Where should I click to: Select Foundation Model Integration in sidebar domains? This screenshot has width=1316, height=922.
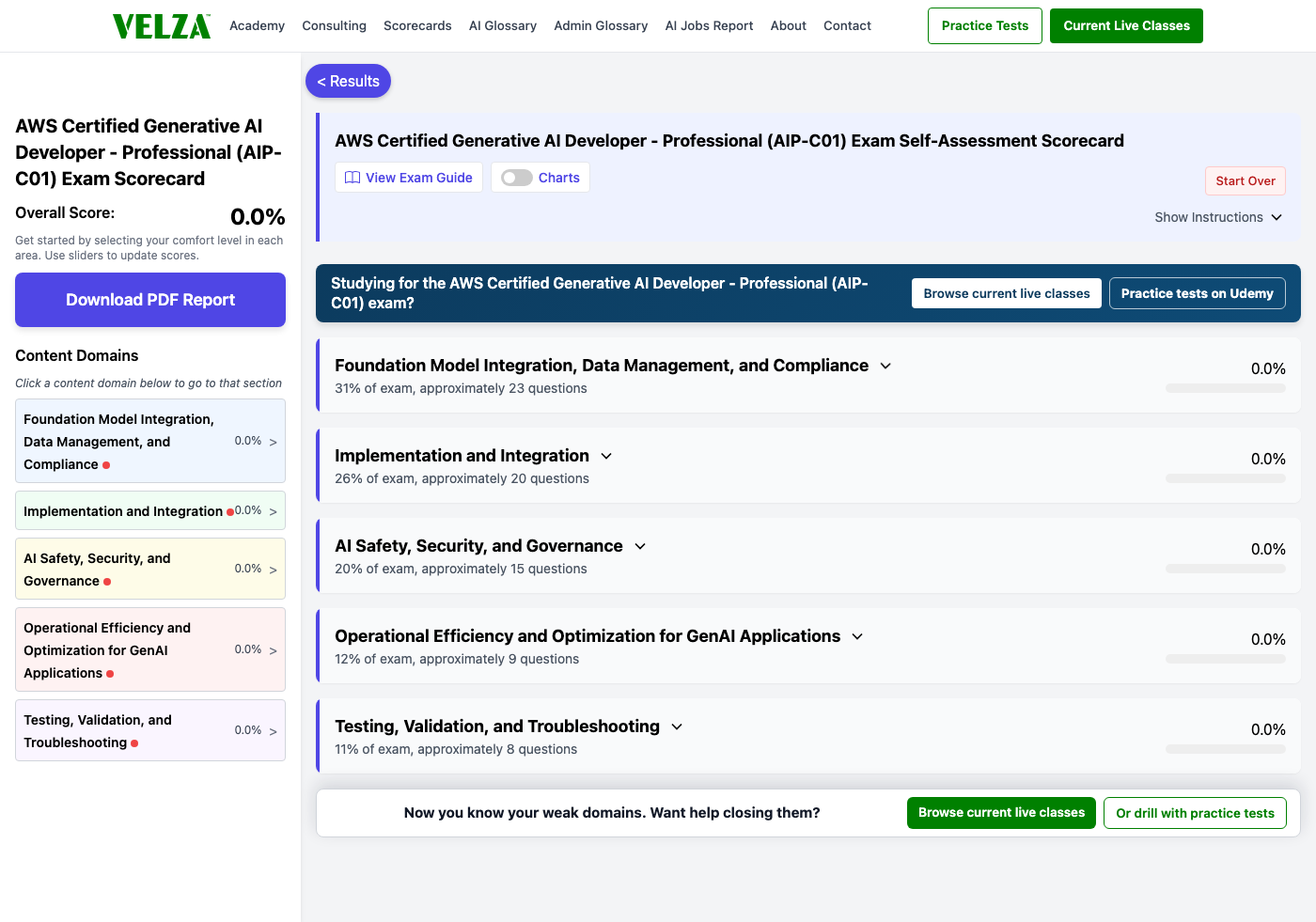click(x=150, y=441)
